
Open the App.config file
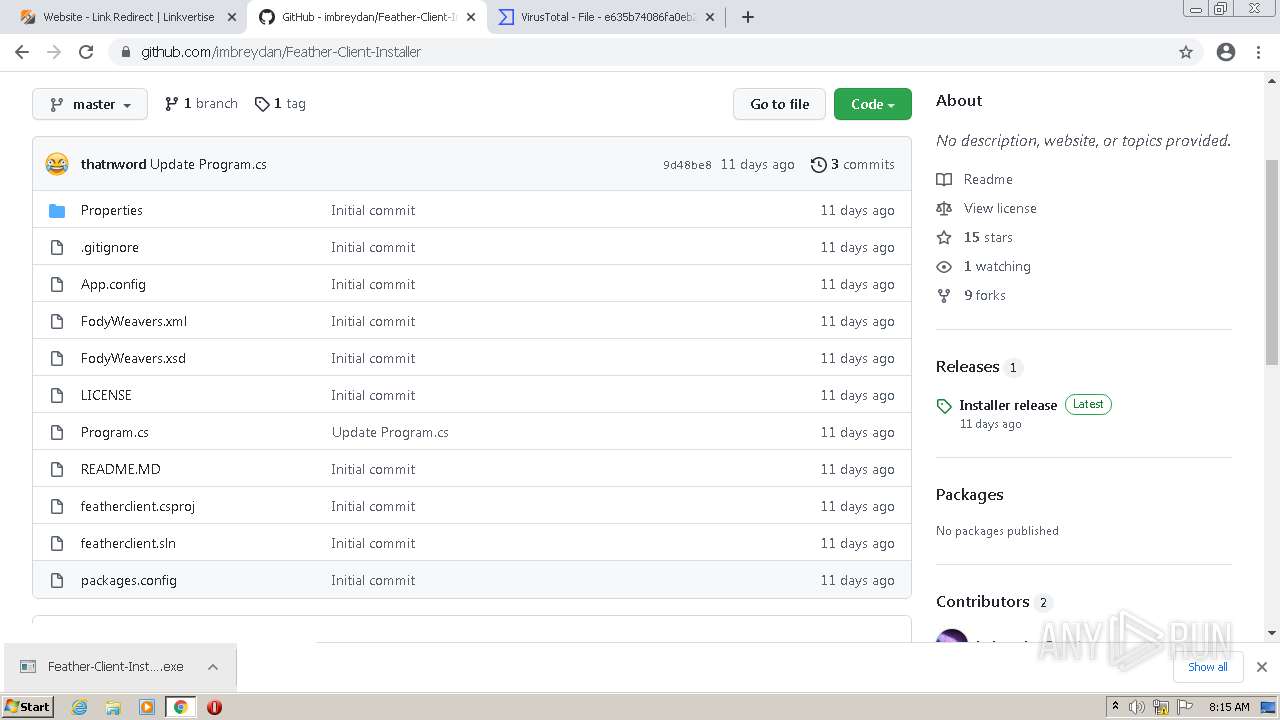point(113,284)
